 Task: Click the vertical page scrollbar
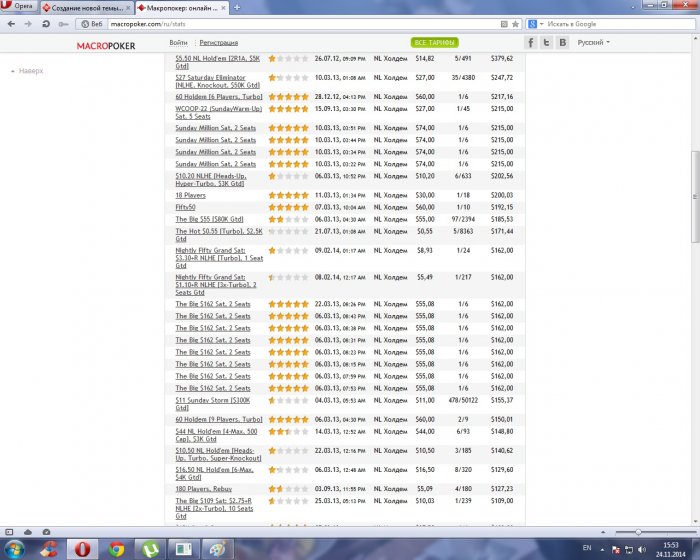pyautogui.click(x=695, y=196)
